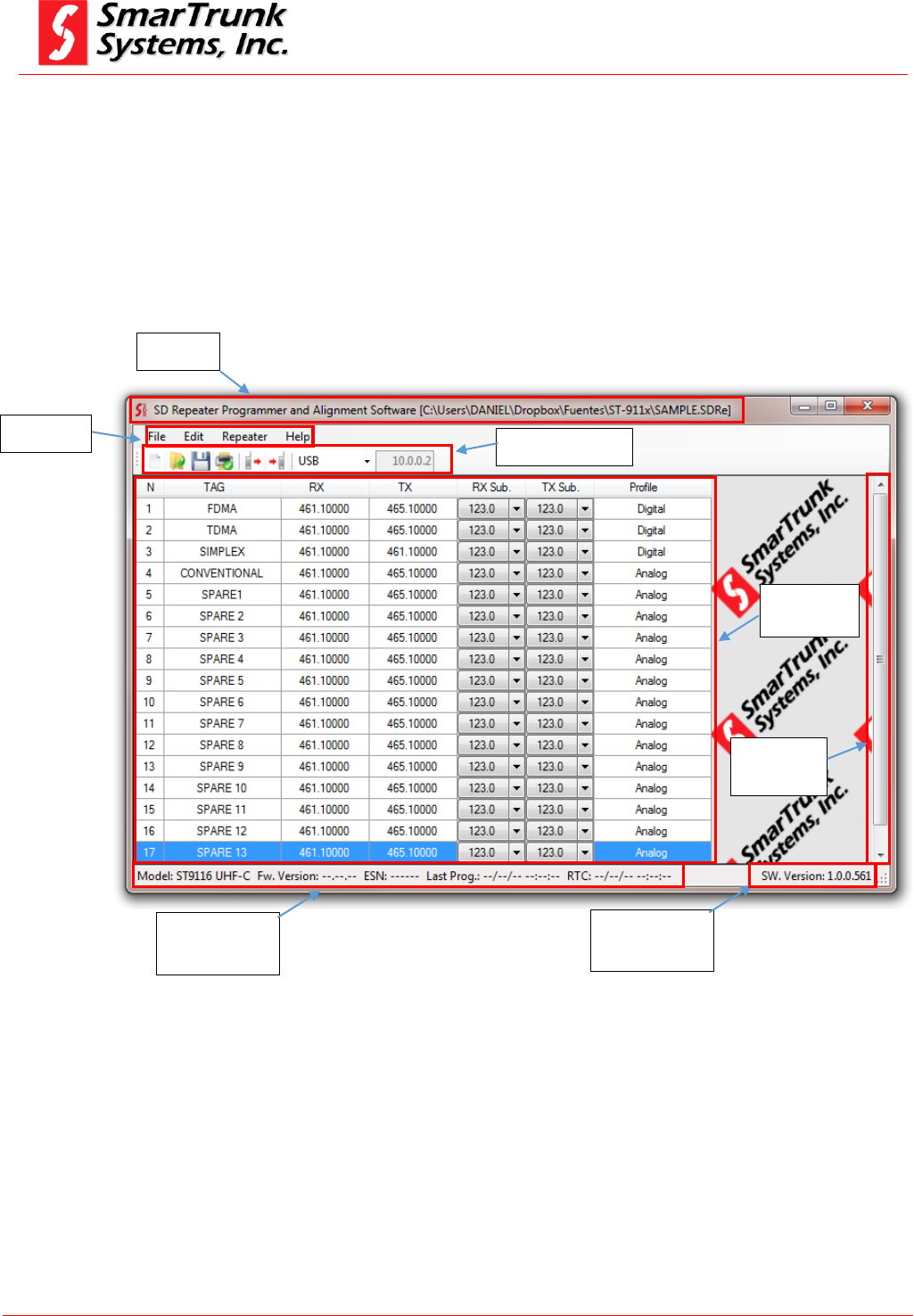Click the TAG column header

214,488
